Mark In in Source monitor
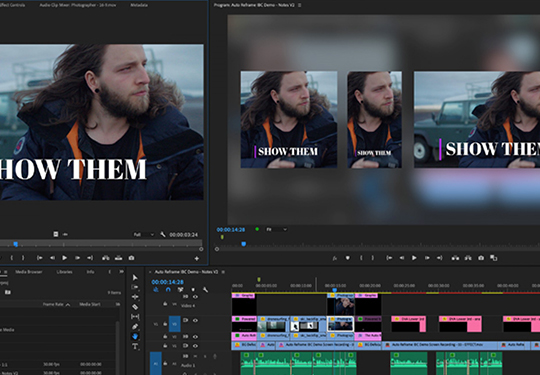Screen dimensions: 540x375 point(12,258)
